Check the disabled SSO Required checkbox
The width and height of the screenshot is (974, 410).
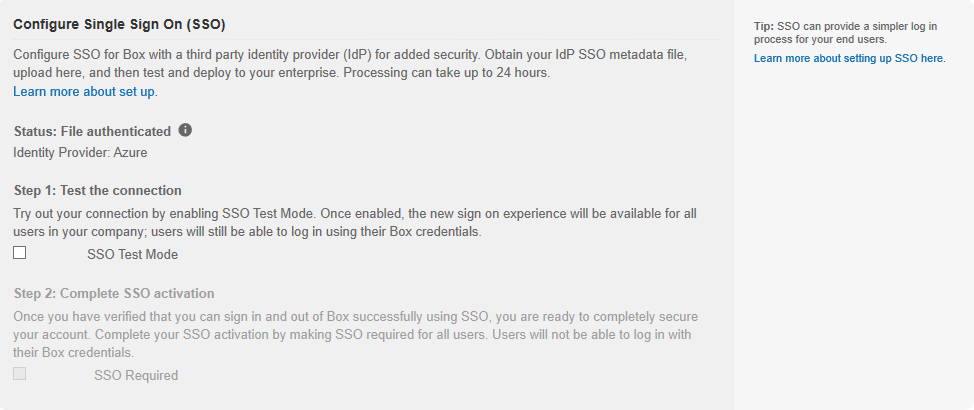tap(20, 374)
